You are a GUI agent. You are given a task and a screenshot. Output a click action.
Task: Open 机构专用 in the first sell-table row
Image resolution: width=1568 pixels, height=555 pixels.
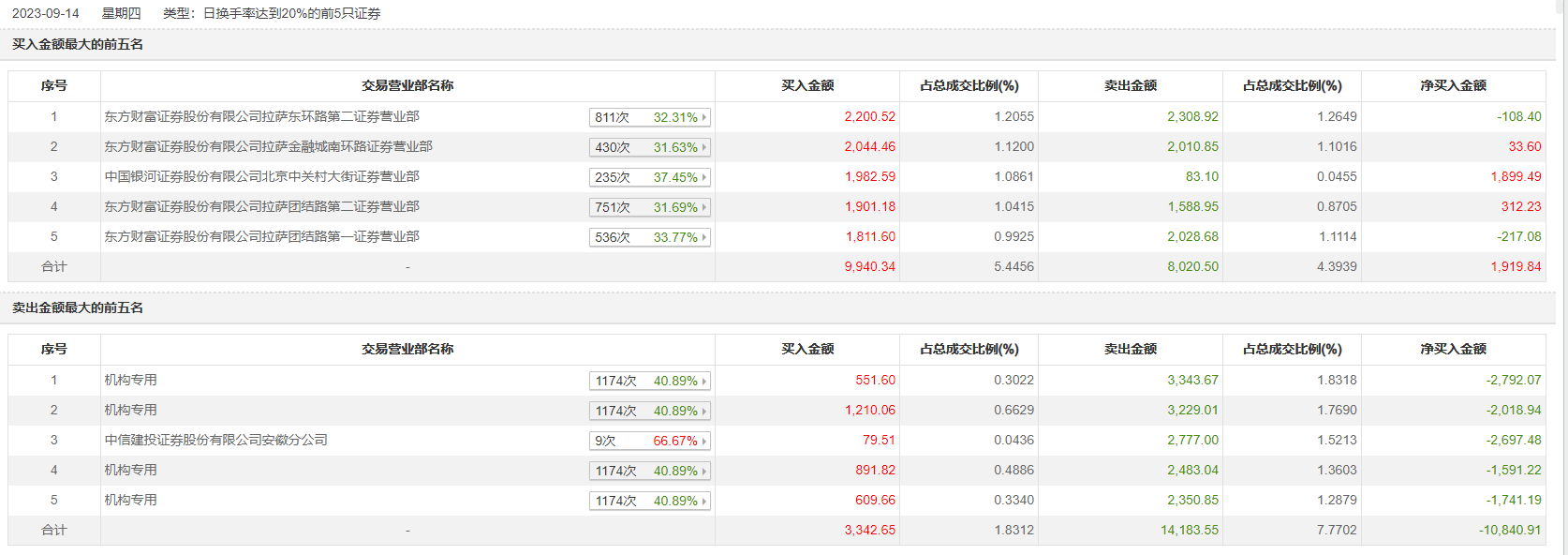click(130, 381)
